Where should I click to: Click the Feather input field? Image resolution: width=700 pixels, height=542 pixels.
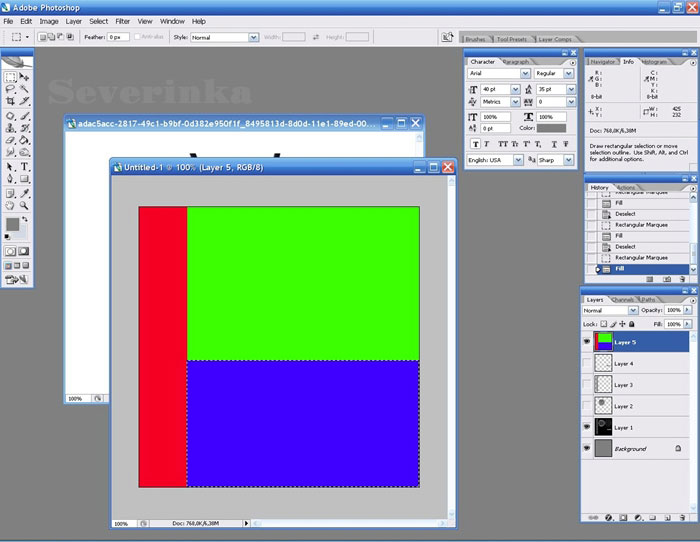click(120, 37)
